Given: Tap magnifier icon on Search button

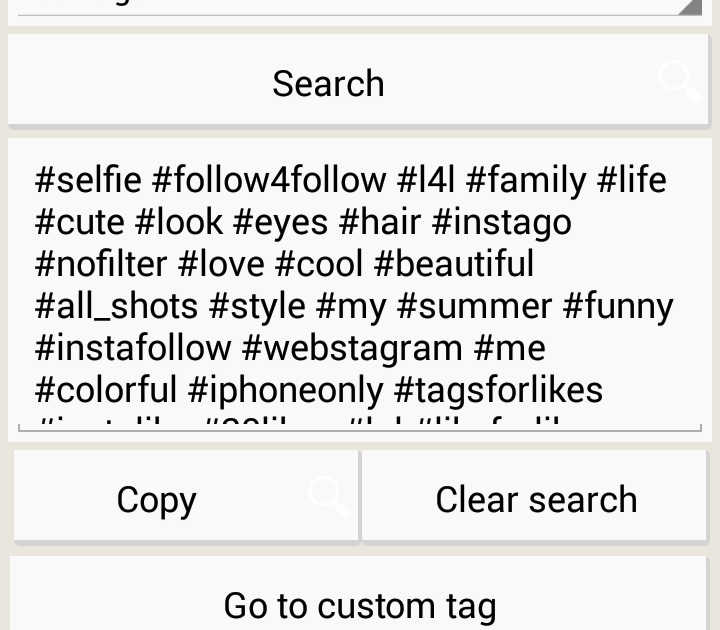Looking at the screenshot, I should (679, 82).
